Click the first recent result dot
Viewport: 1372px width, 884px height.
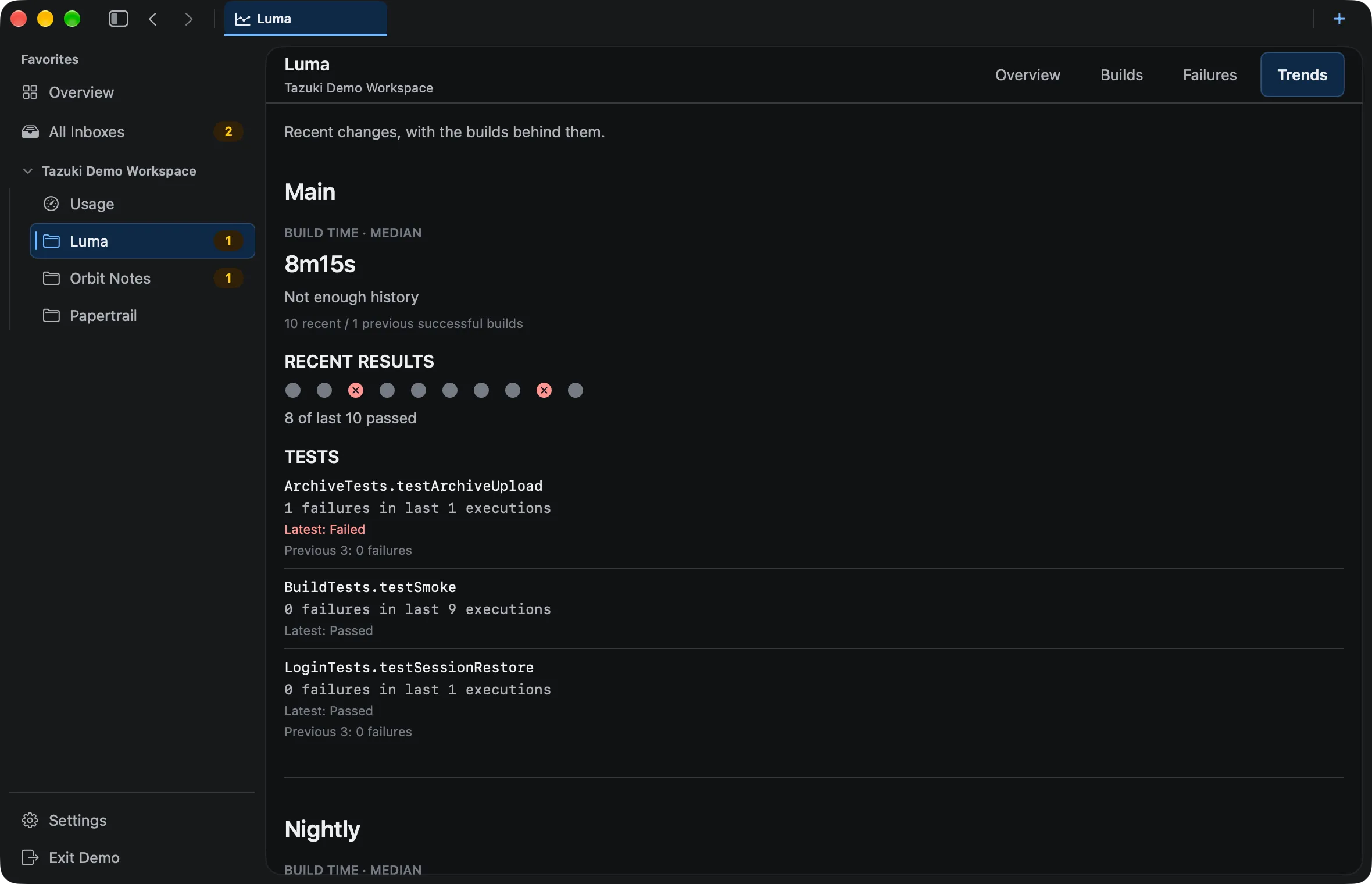click(293, 390)
